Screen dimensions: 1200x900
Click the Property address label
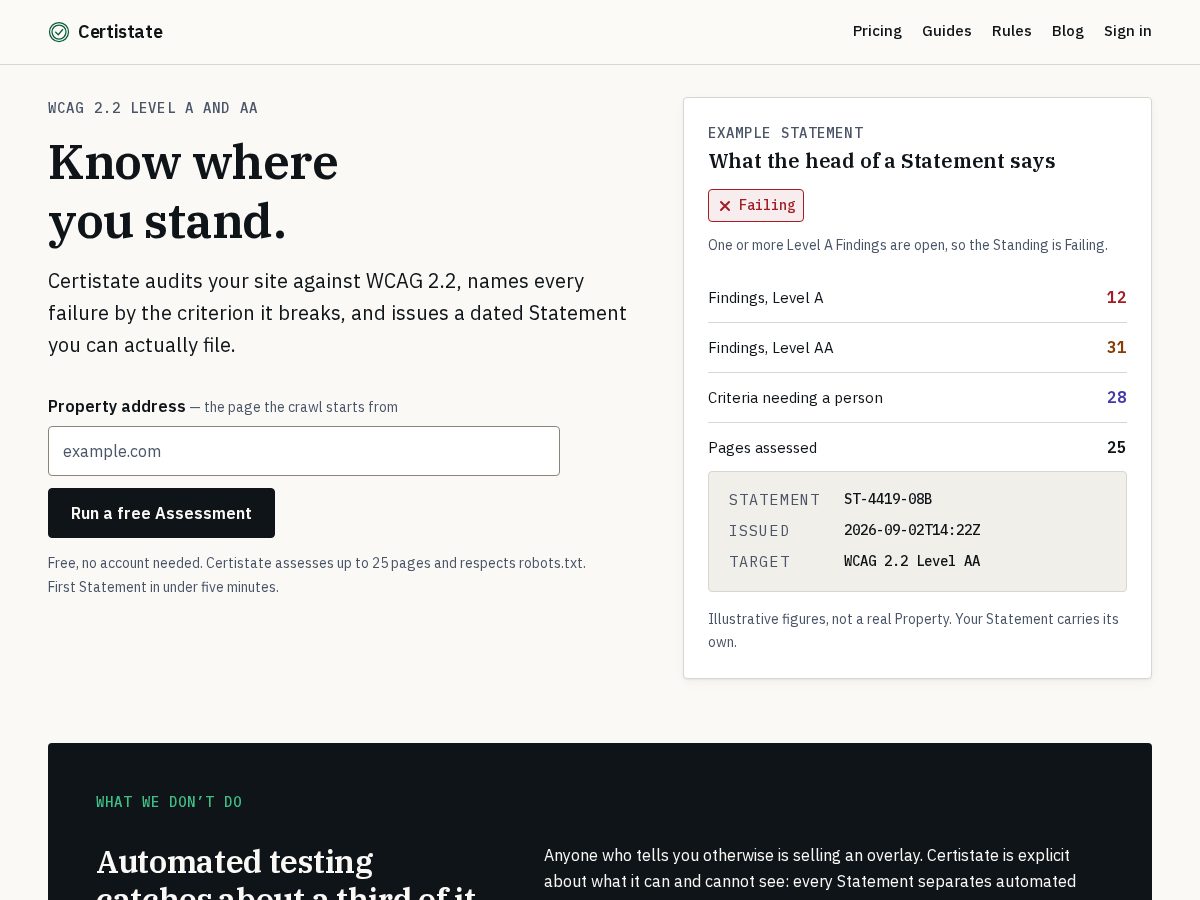(117, 406)
